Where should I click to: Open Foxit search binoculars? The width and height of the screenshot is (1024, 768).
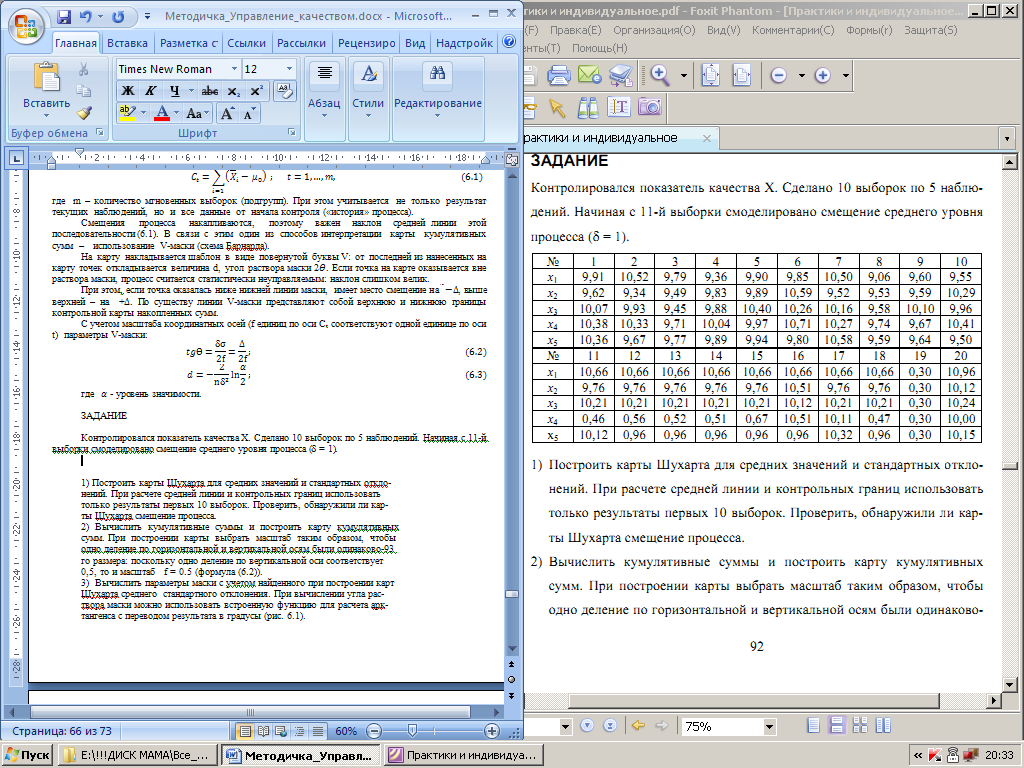588,107
